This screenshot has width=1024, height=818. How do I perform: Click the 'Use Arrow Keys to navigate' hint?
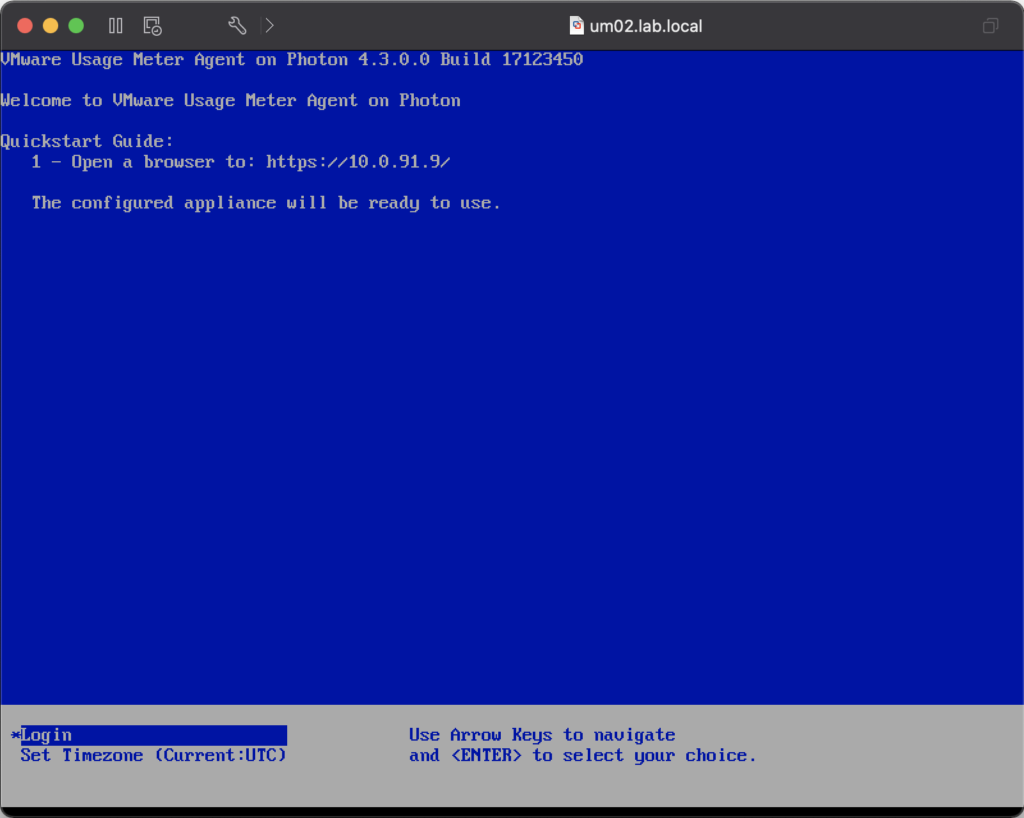tap(542, 735)
